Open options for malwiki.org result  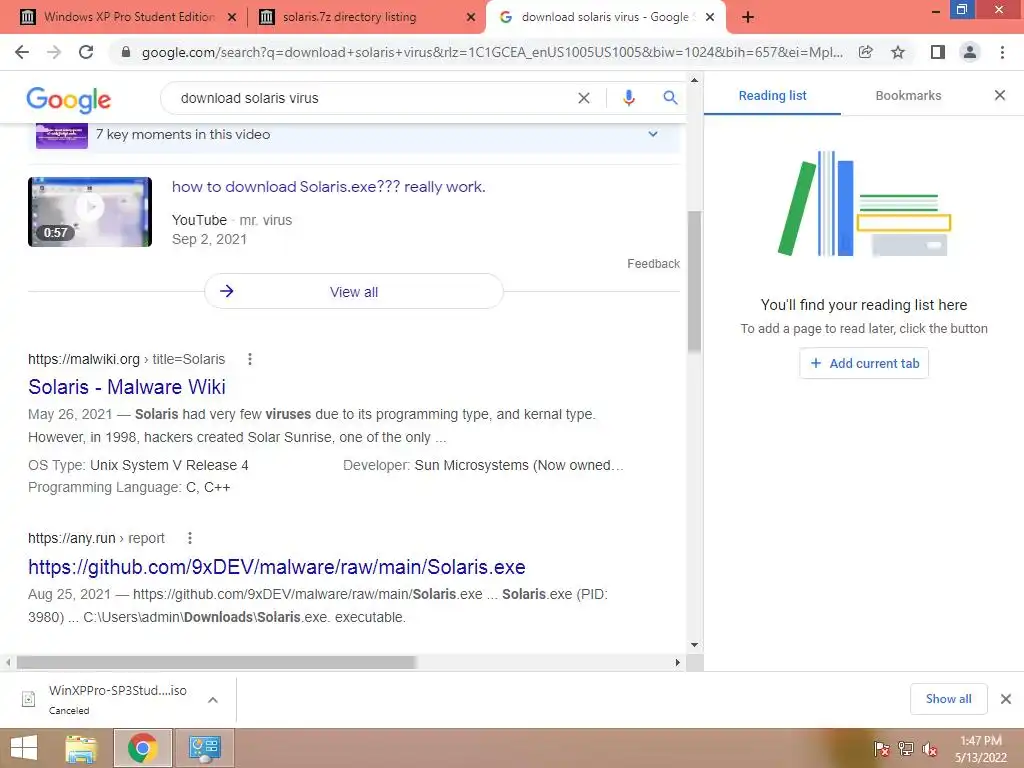click(249, 359)
